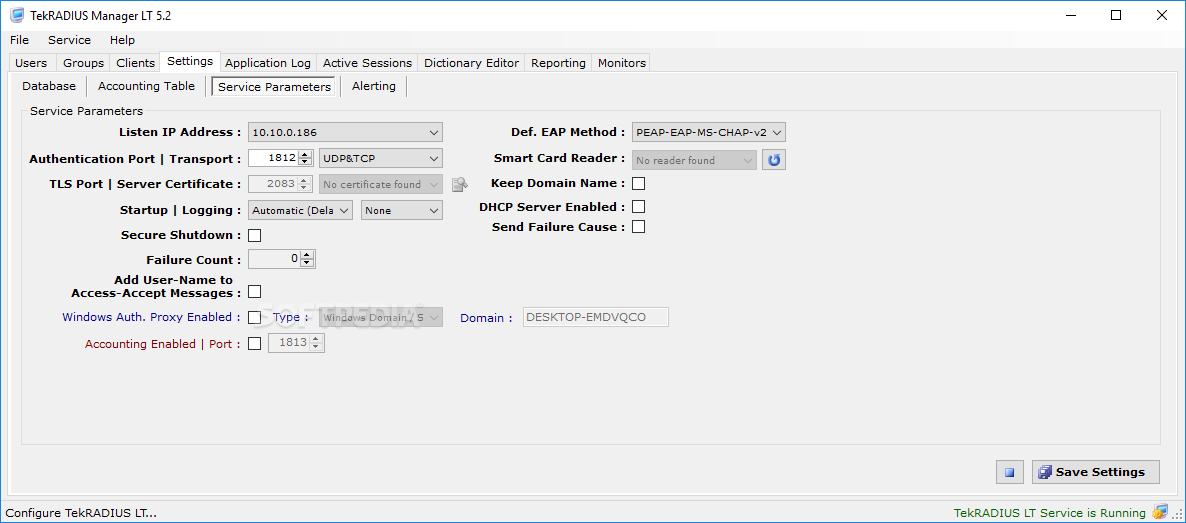Open Windows Domain type dropdown
1186x523 pixels.
[x=381, y=318]
